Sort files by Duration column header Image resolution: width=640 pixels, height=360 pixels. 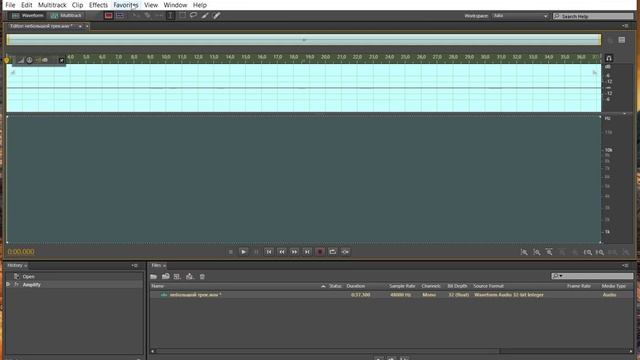point(356,286)
